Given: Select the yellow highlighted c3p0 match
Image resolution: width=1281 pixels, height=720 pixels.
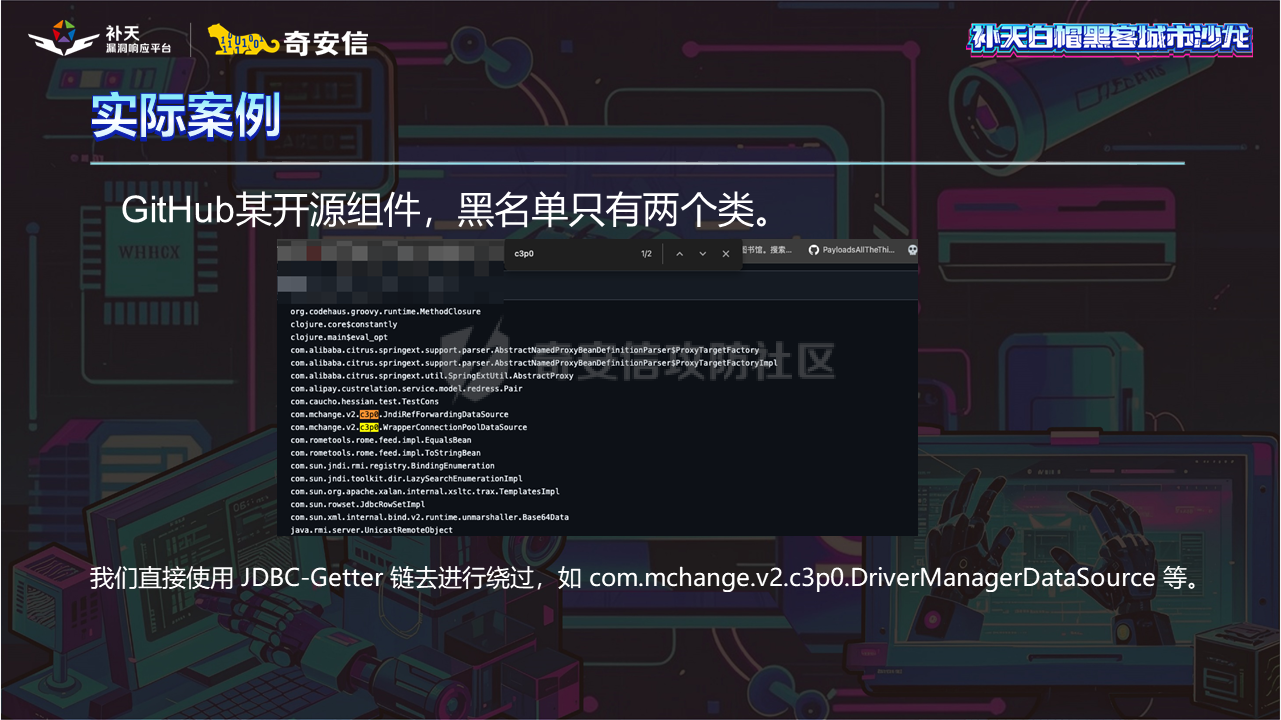Looking at the screenshot, I should [369, 427].
